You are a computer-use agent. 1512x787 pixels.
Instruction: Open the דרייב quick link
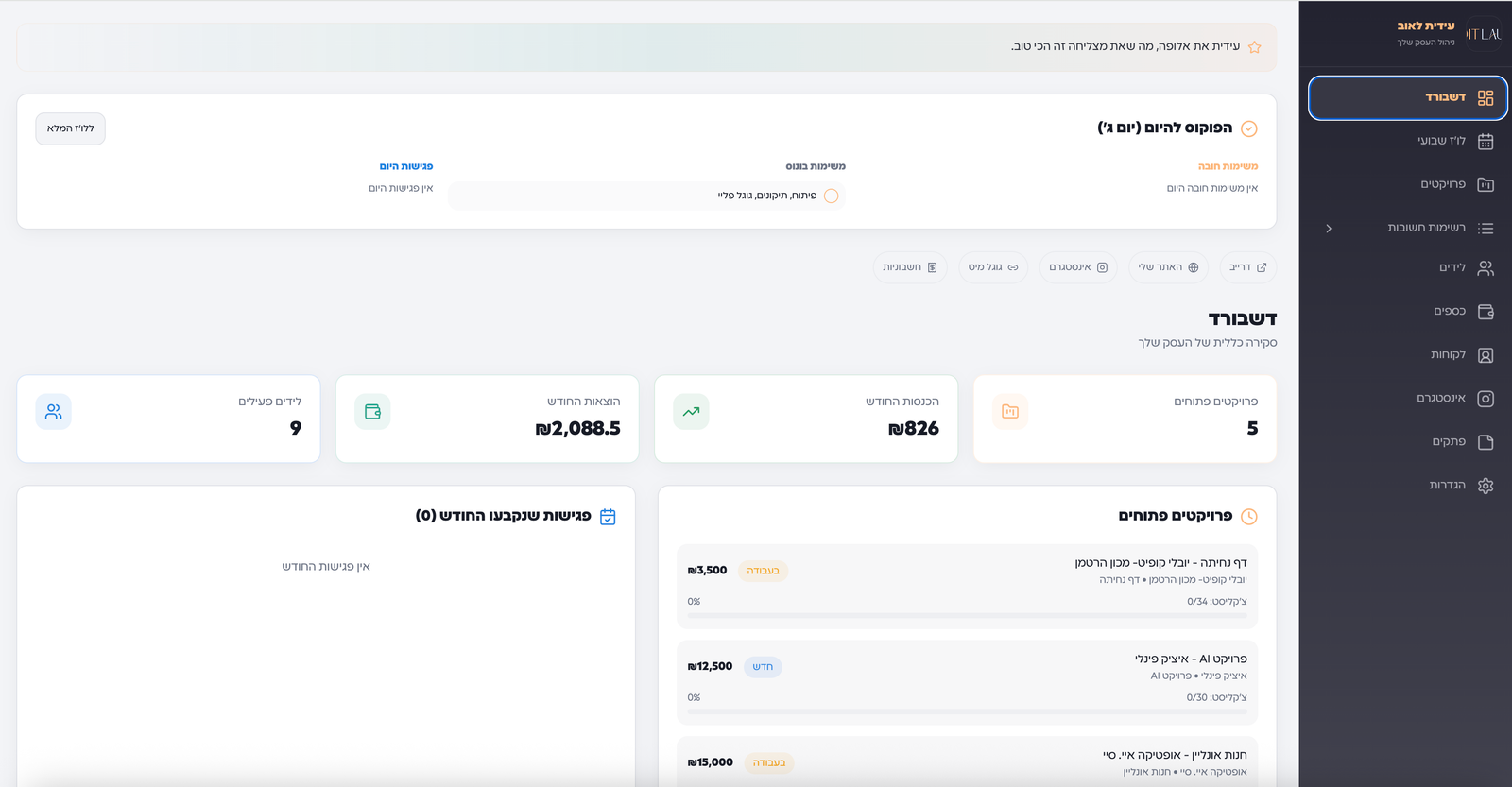click(x=1248, y=267)
